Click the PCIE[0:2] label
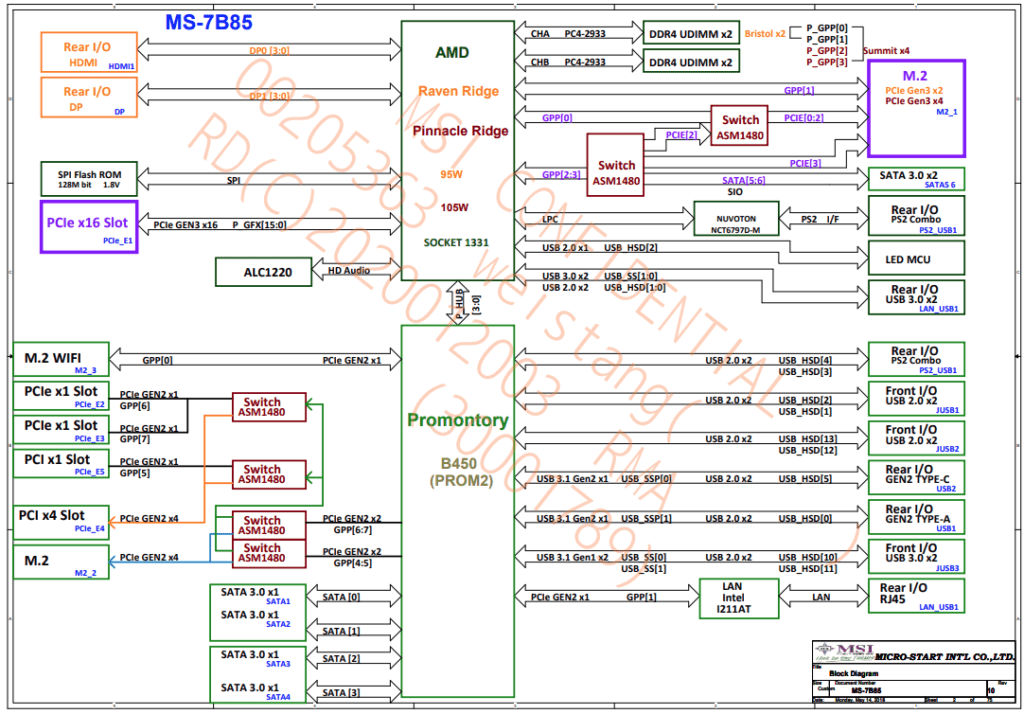This screenshot has height=714, width=1024. 804,118
